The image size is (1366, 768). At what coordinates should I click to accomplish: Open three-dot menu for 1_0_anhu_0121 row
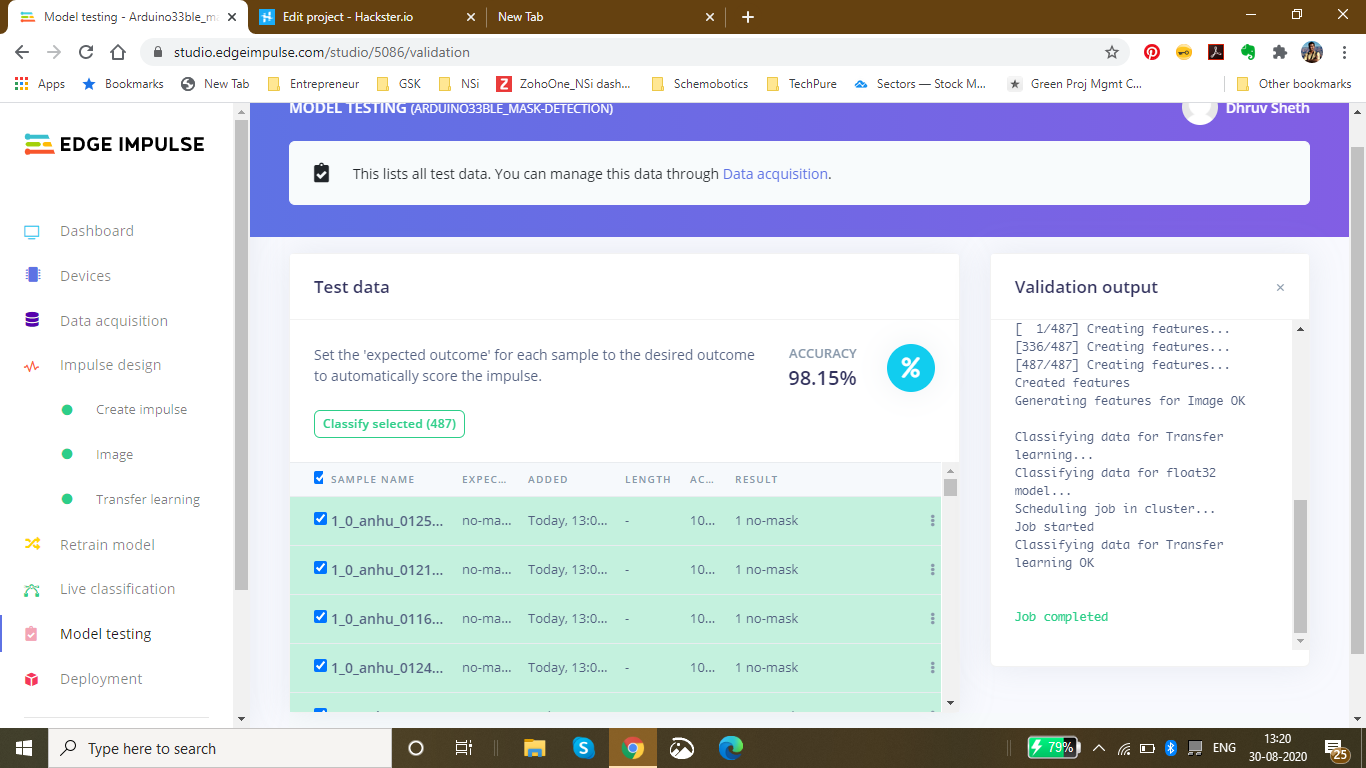[932, 570]
